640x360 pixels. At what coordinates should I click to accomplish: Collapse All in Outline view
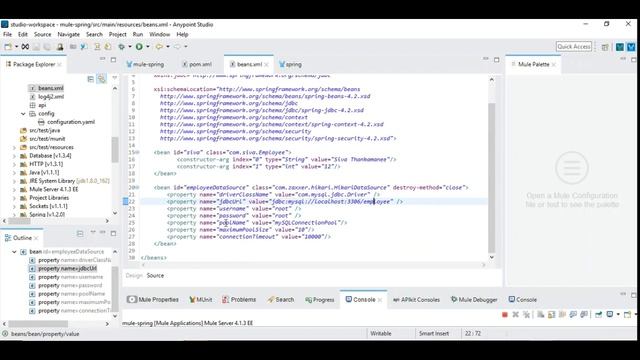coord(80,233)
